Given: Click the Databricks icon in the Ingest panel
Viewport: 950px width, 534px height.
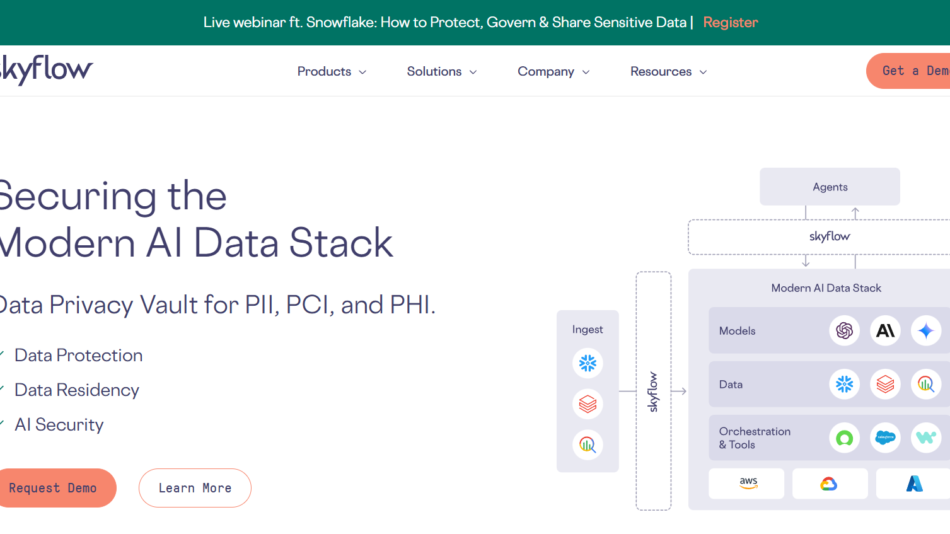Looking at the screenshot, I should click(x=588, y=404).
